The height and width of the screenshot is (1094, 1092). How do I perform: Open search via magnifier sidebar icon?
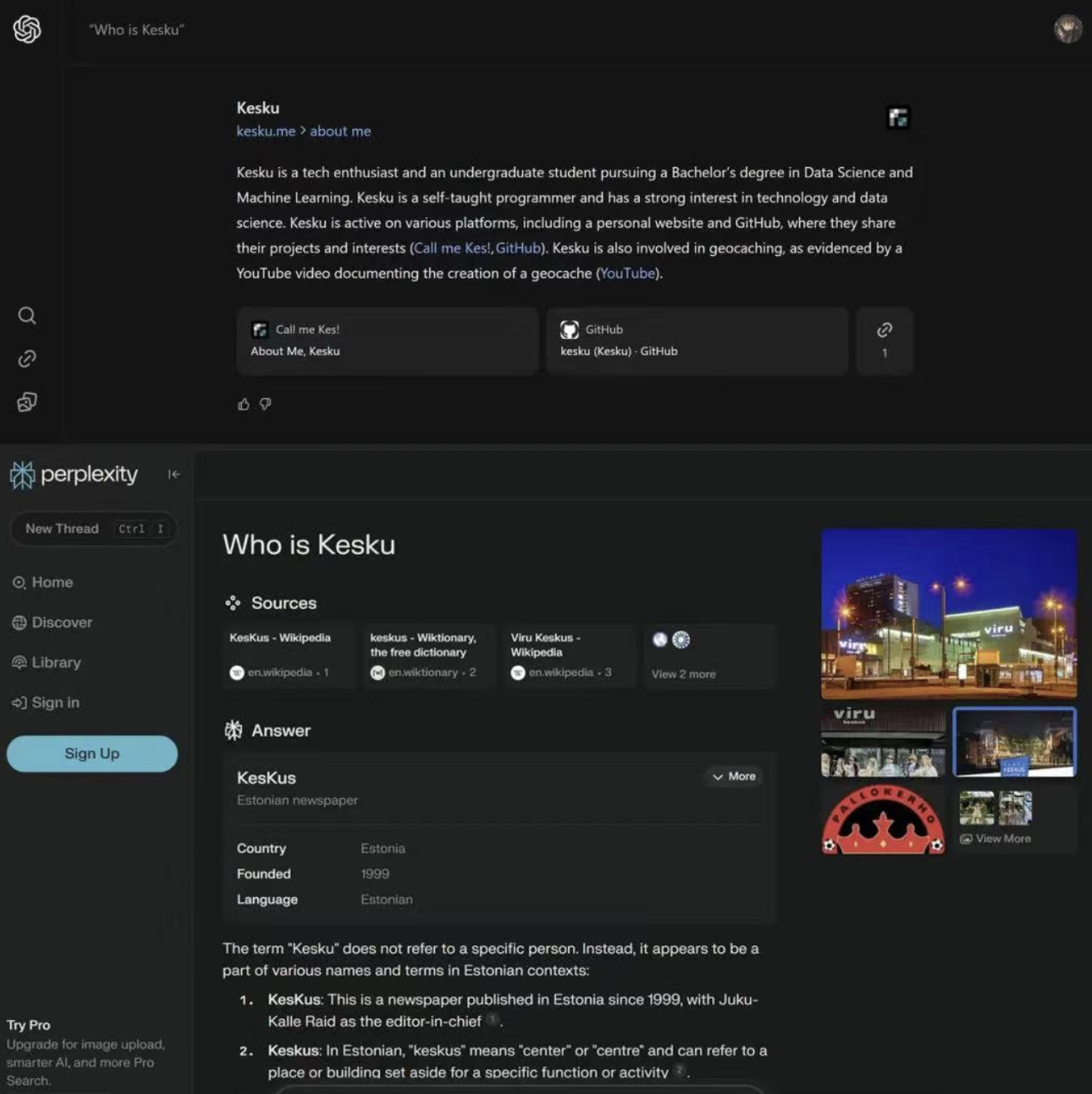[x=27, y=316]
